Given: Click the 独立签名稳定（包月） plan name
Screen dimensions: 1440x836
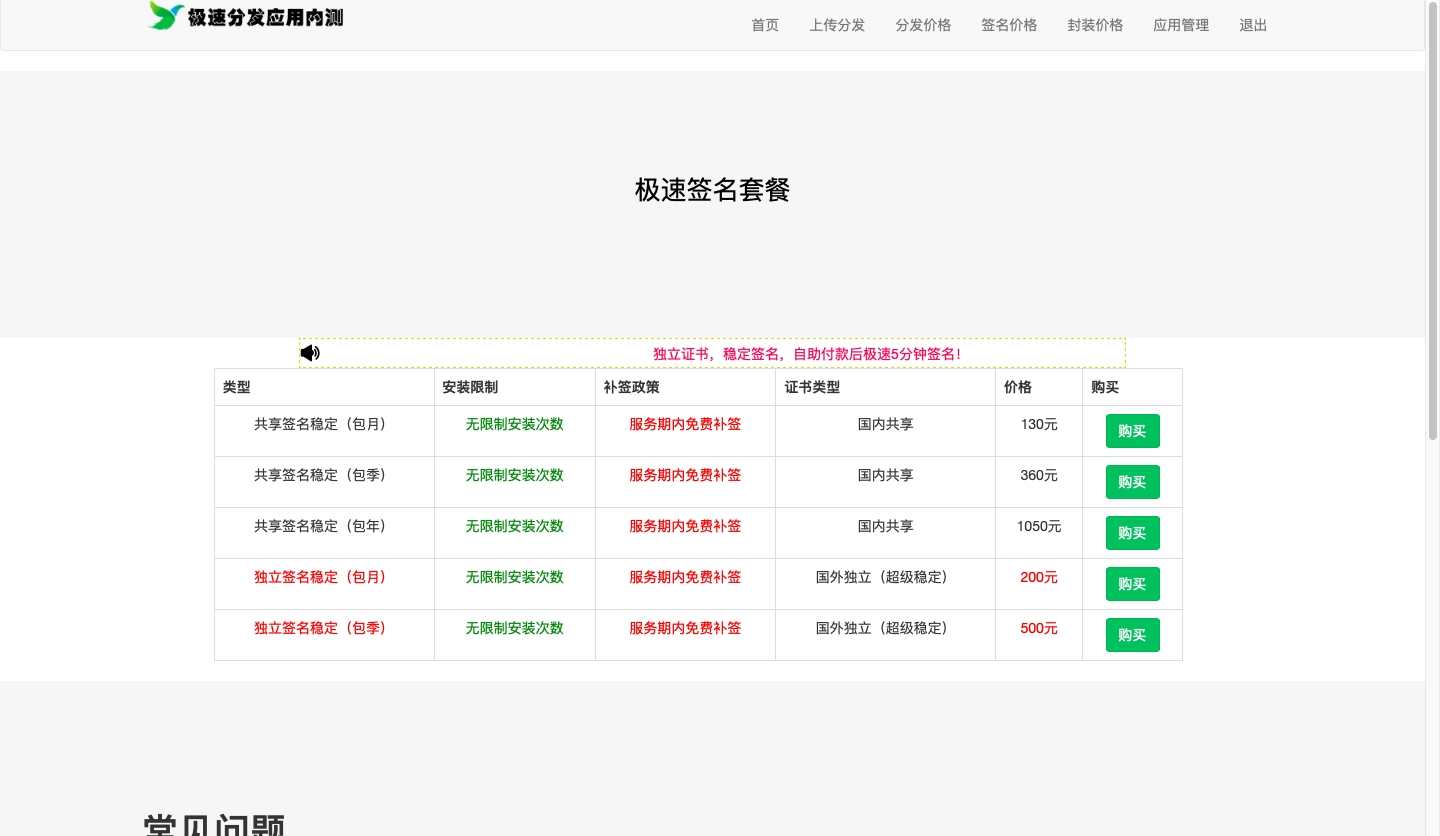Looking at the screenshot, I should 320,577.
